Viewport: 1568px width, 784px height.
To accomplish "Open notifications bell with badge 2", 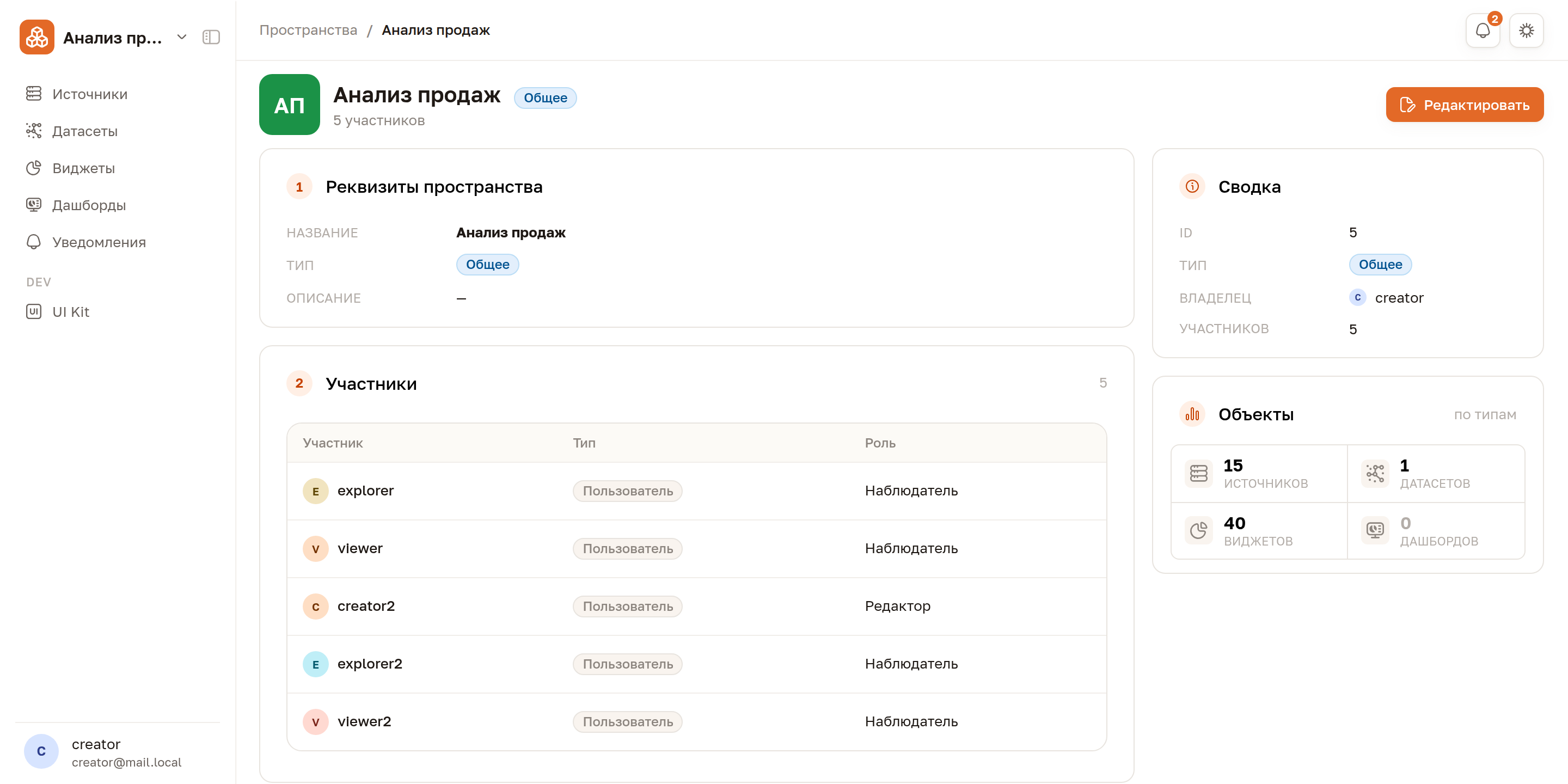I will [x=1483, y=30].
